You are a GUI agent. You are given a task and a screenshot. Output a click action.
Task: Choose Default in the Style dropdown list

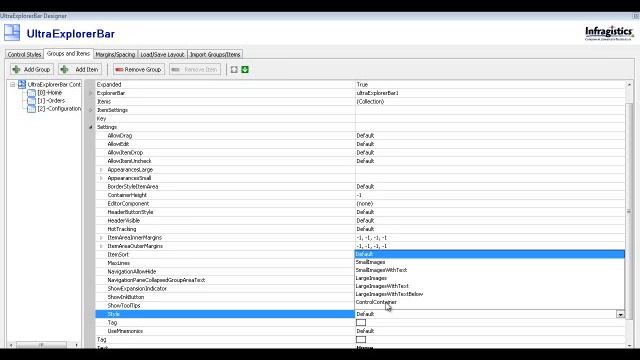tap(489, 254)
